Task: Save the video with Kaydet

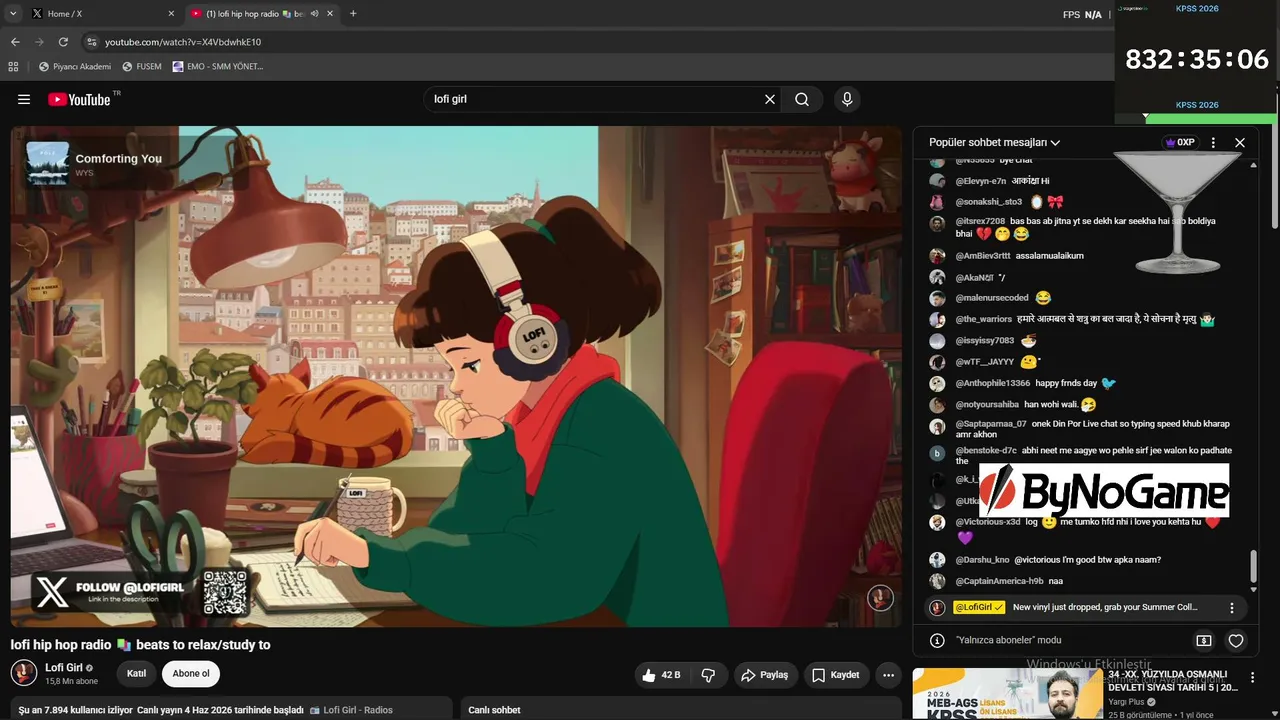Action: [835, 675]
